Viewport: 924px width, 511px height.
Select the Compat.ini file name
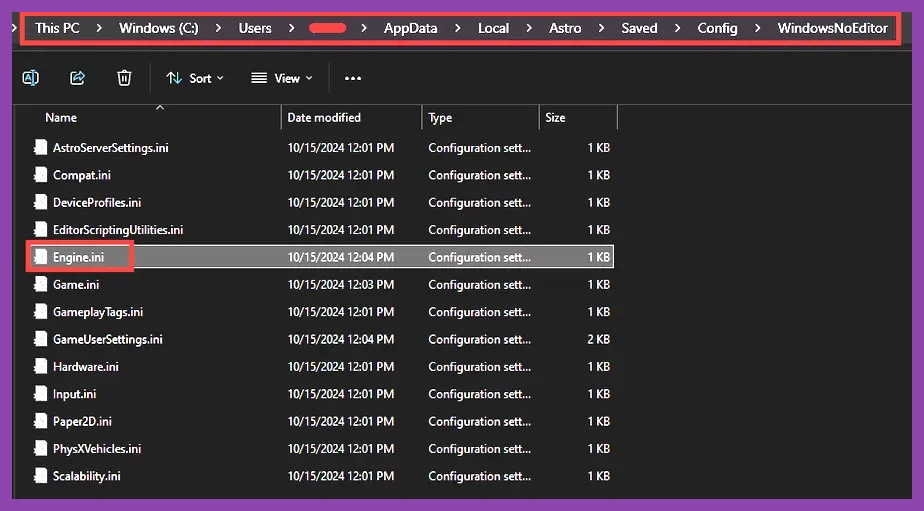(x=82, y=174)
